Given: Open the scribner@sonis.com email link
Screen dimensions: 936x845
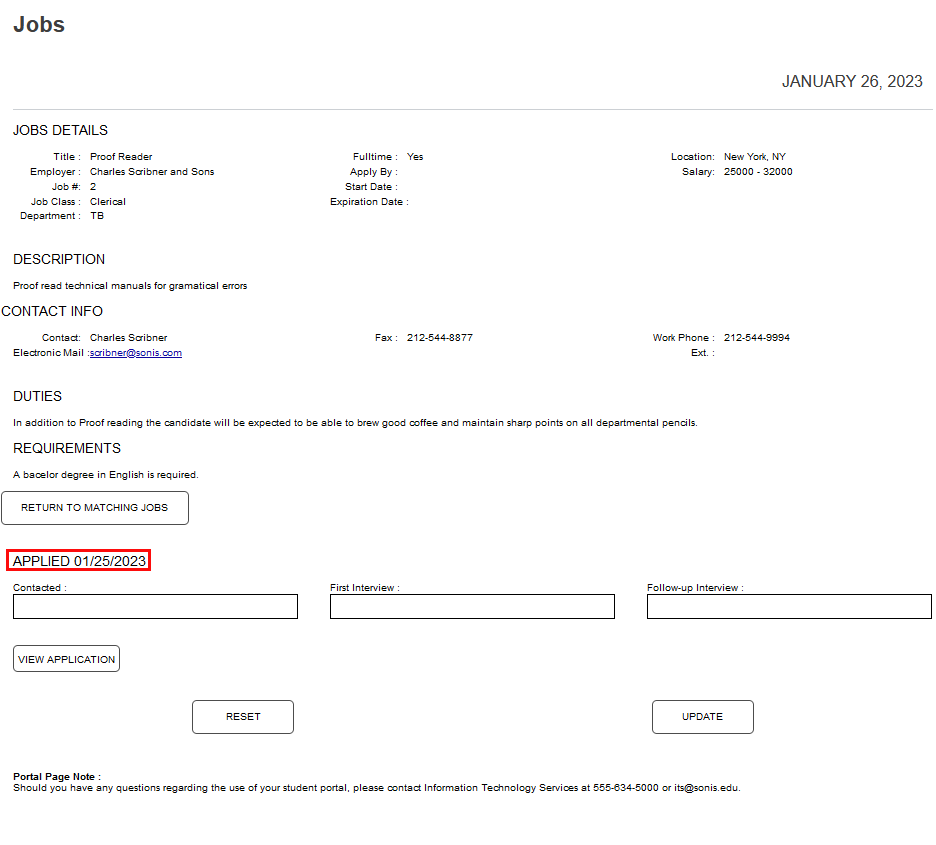Looking at the screenshot, I should 136,352.
